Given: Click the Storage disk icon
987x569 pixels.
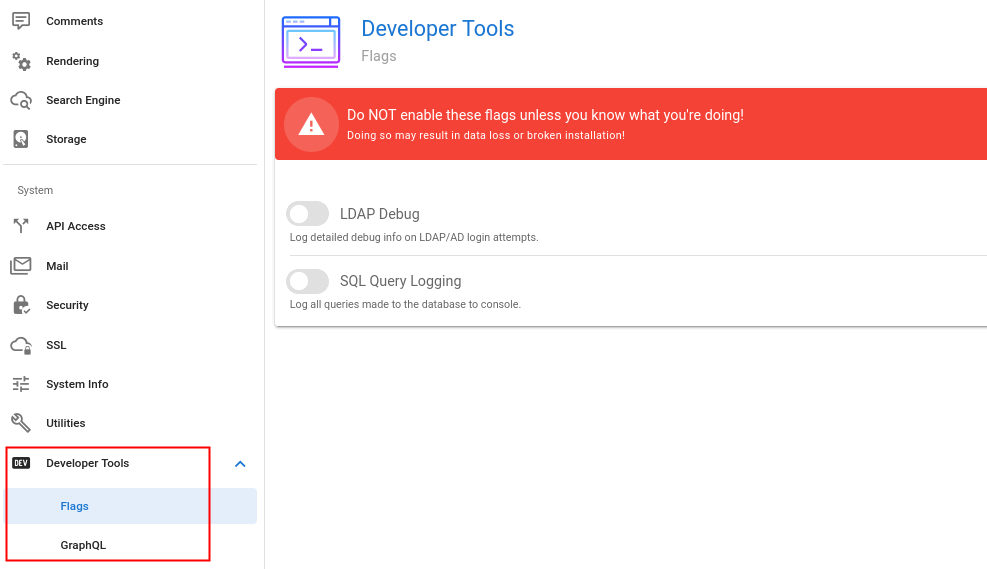Looking at the screenshot, I should point(21,139).
